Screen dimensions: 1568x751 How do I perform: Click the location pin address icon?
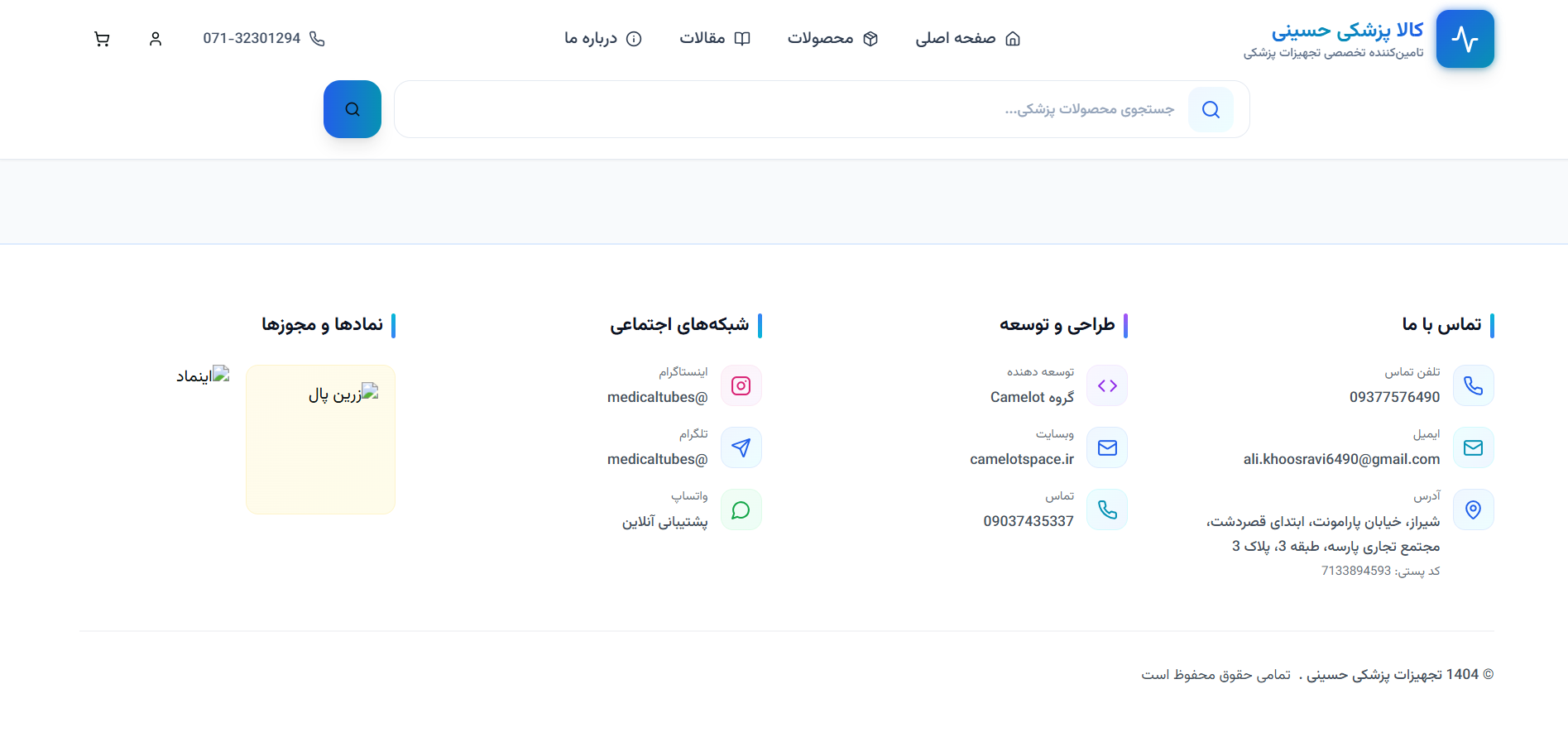click(1473, 509)
